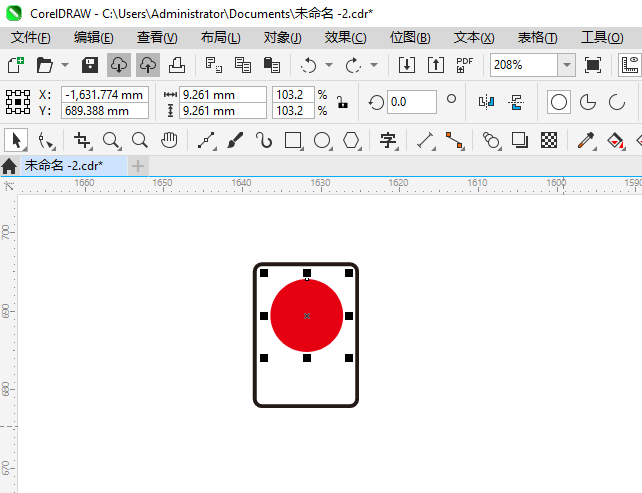Click the Save floppy disk icon
642x493 pixels.
(89, 65)
